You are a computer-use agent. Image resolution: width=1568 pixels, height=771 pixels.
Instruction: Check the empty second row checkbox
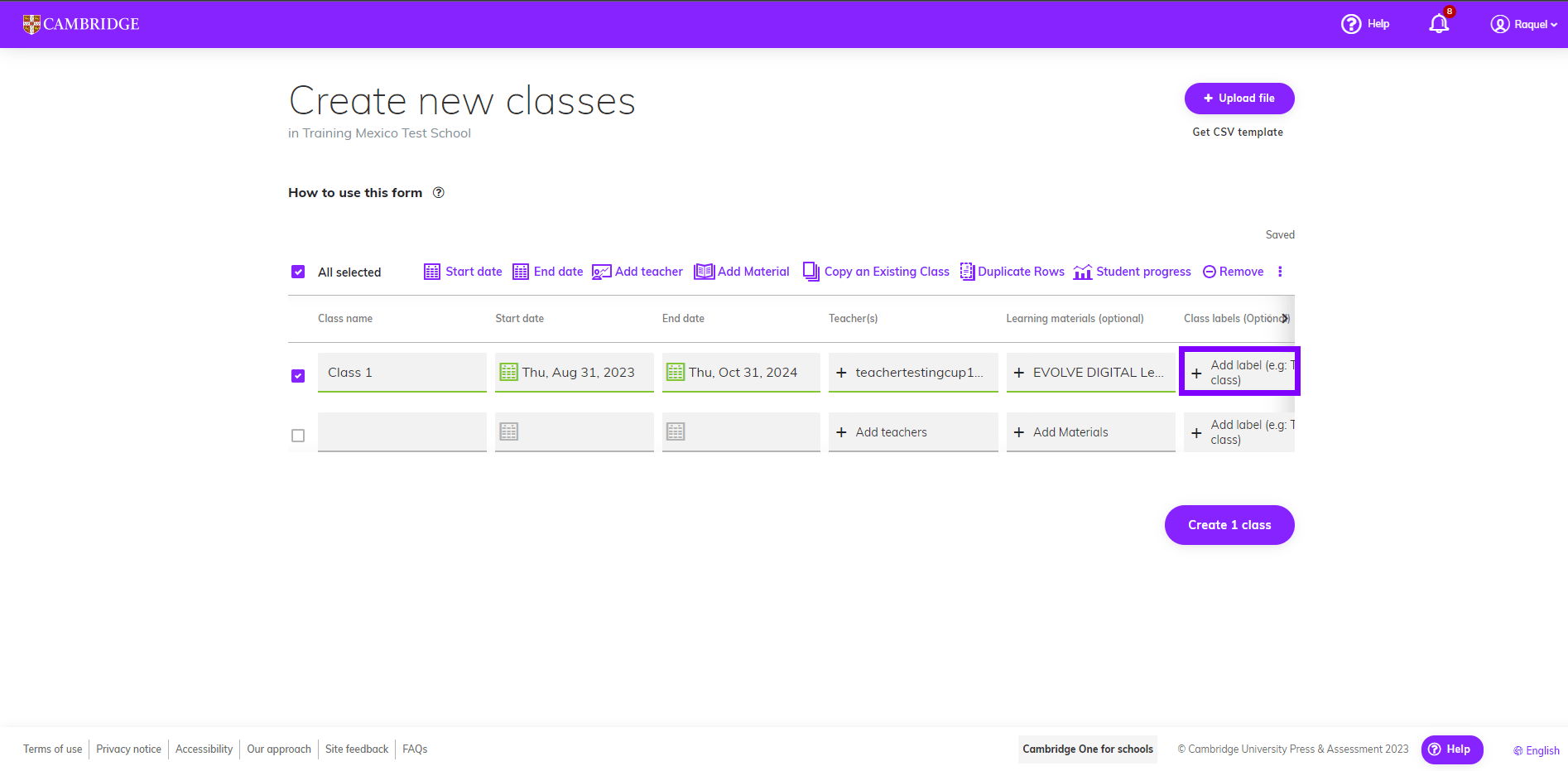pos(297,436)
